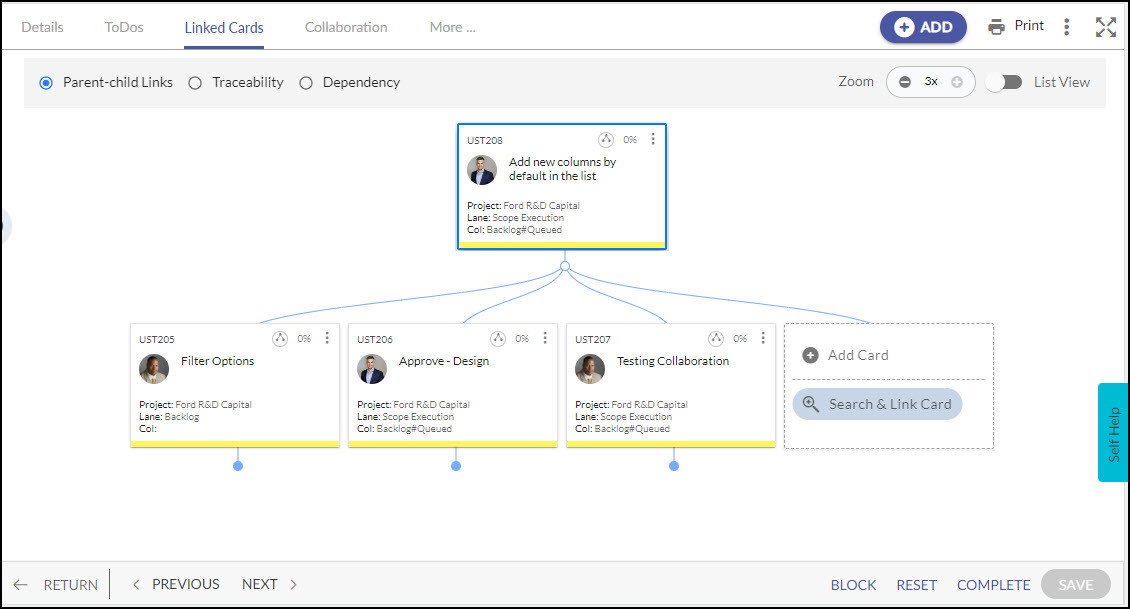The height and width of the screenshot is (609, 1130).
Task: Click hierarchy icon on UST207 card
Action: pos(716,339)
